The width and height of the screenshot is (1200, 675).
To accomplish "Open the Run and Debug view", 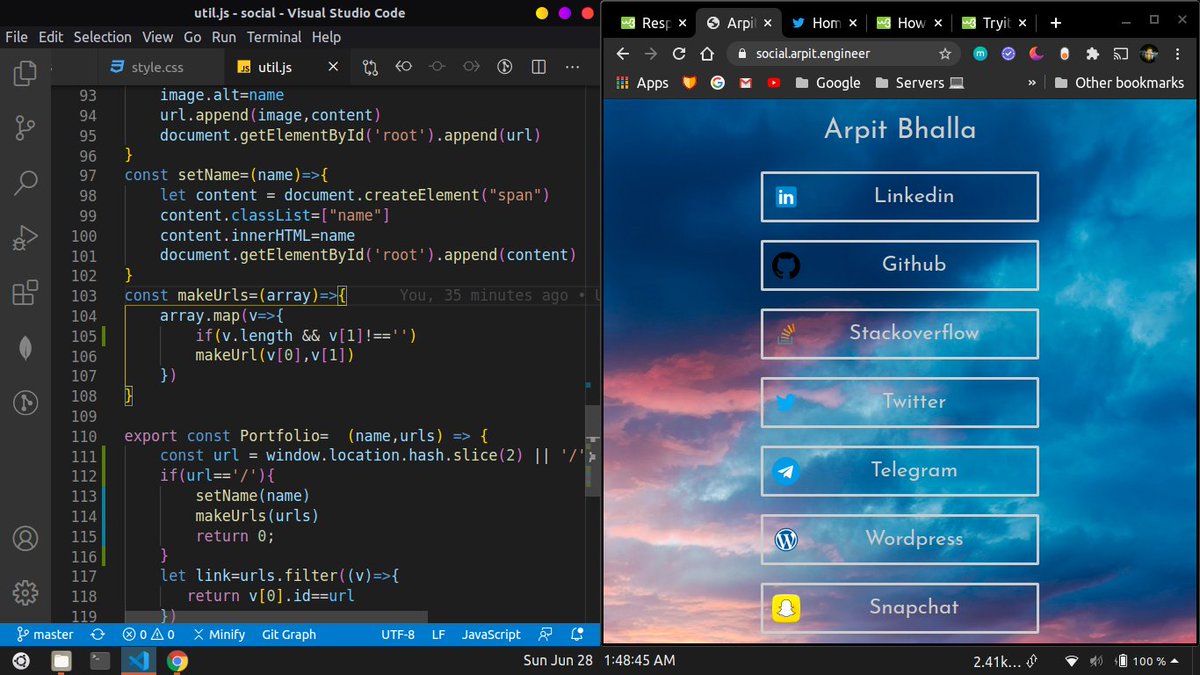I will click(24, 238).
